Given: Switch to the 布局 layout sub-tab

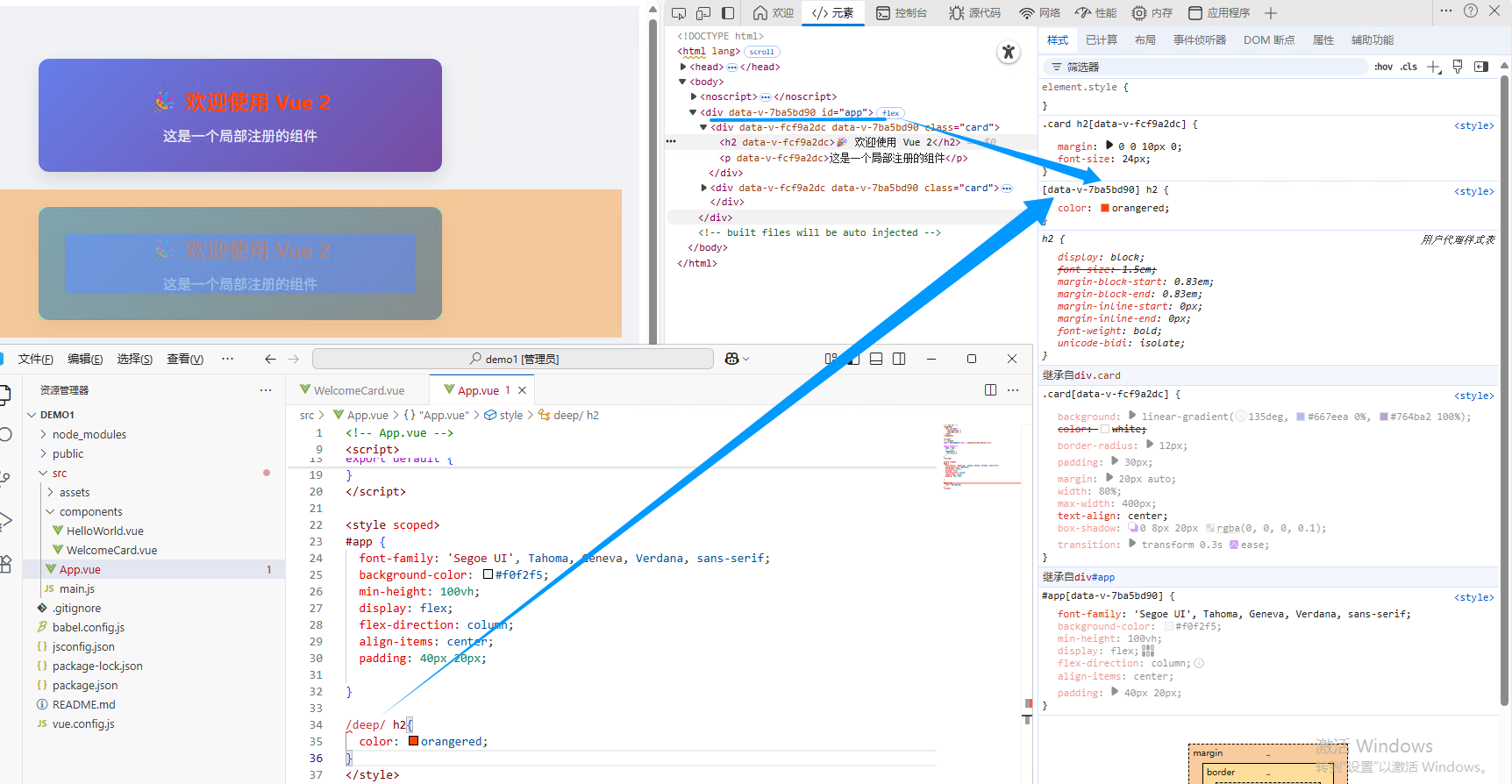Looking at the screenshot, I should pos(1145,40).
